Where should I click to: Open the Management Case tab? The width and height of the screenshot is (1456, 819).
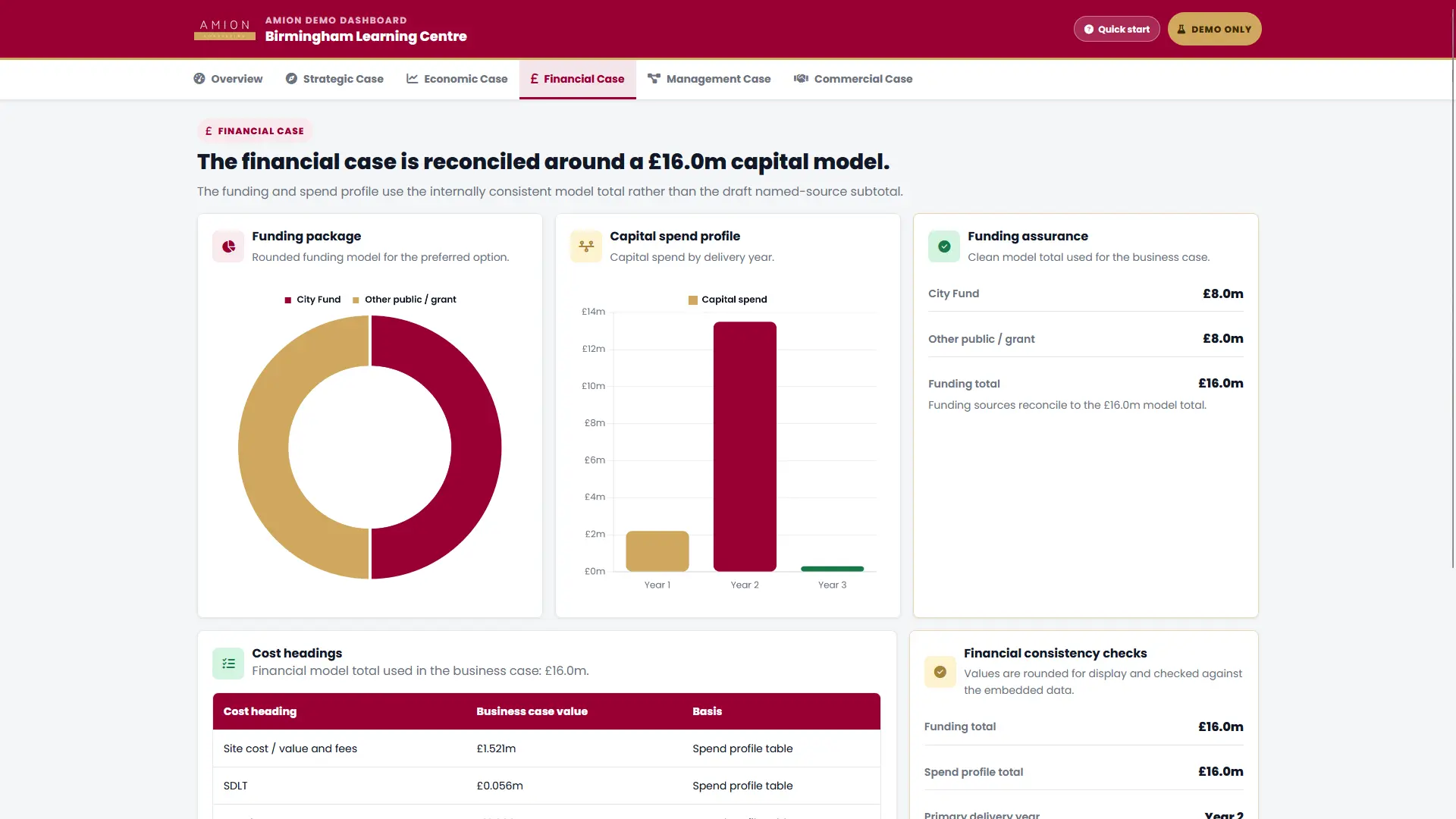(x=709, y=79)
